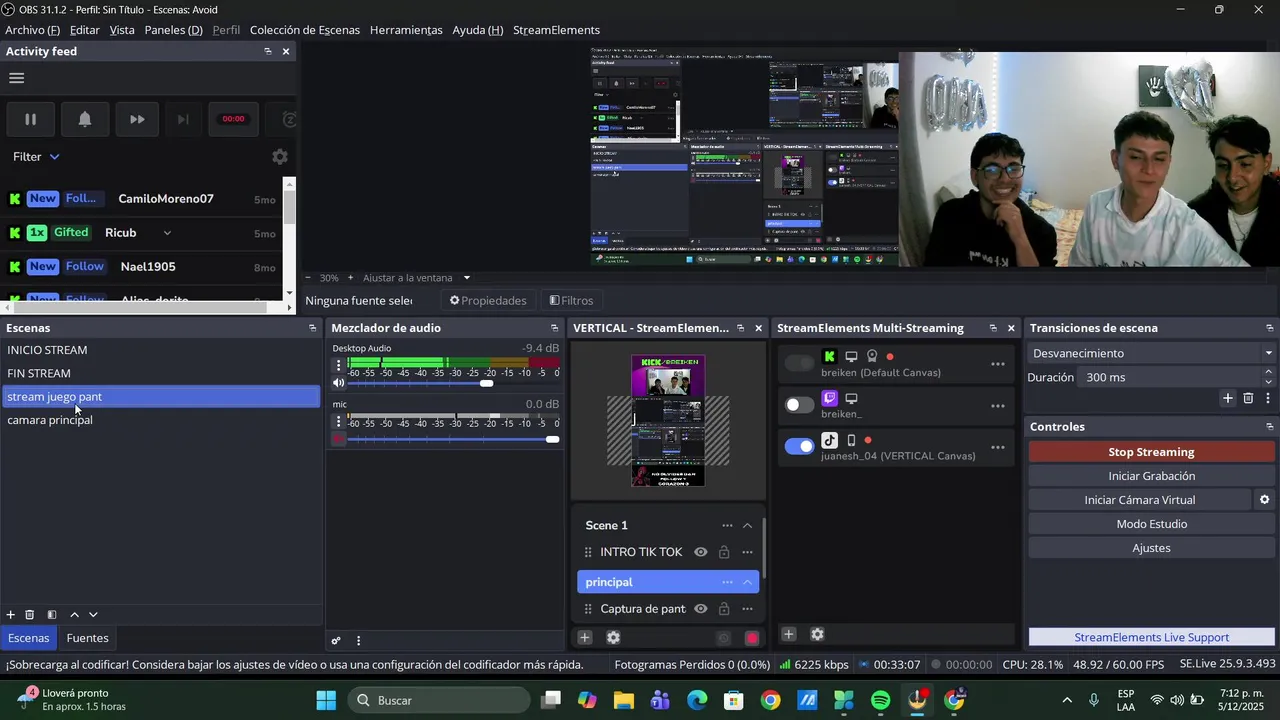Unmute the mic channel
Viewport: 1280px width, 720px height.
point(338,439)
